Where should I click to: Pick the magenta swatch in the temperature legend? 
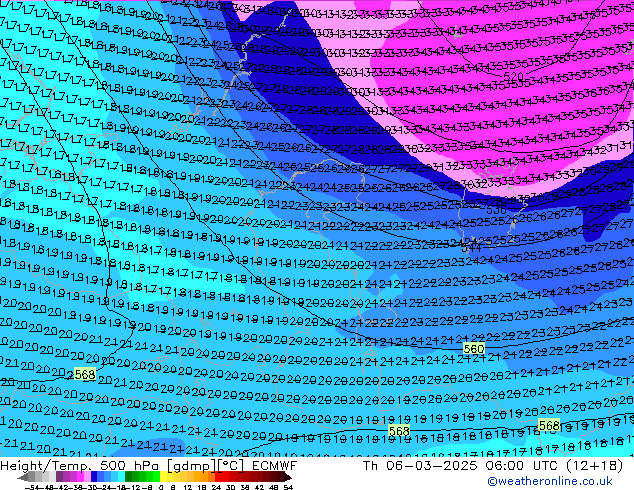pyautogui.click(x=80, y=477)
